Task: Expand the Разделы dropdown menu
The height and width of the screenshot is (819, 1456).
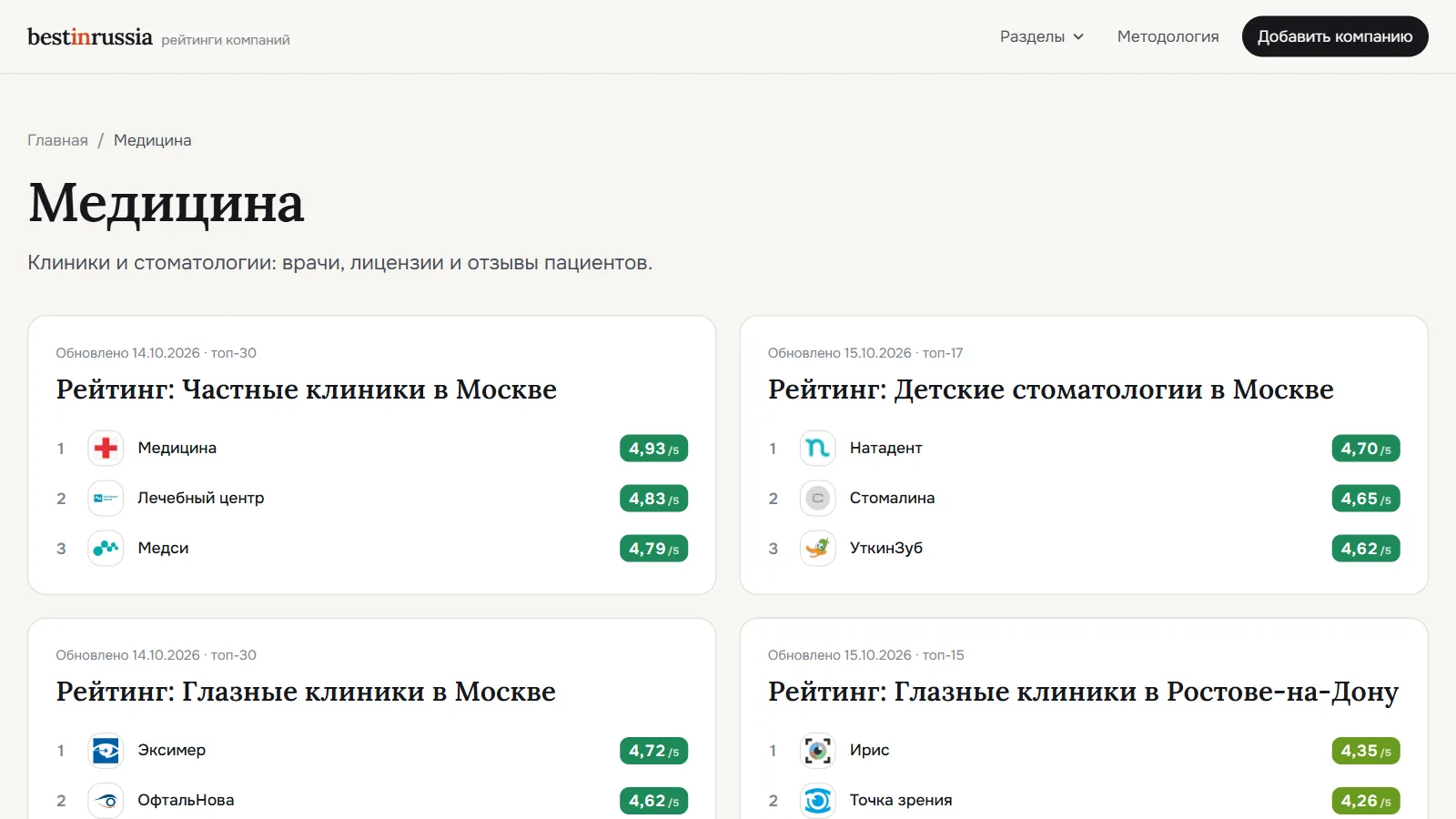Action: (x=1042, y=36)
